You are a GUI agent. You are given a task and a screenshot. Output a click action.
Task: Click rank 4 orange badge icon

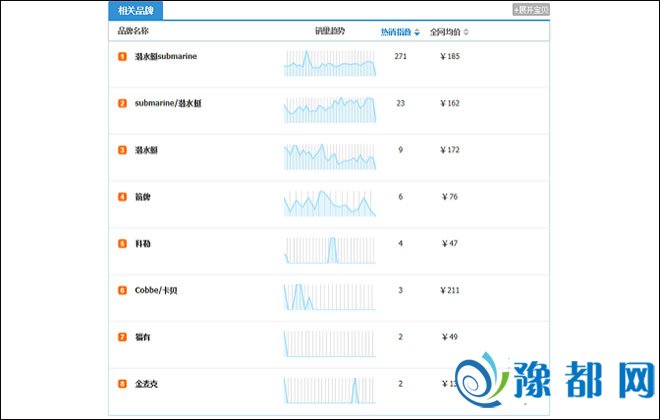[122, 197]
